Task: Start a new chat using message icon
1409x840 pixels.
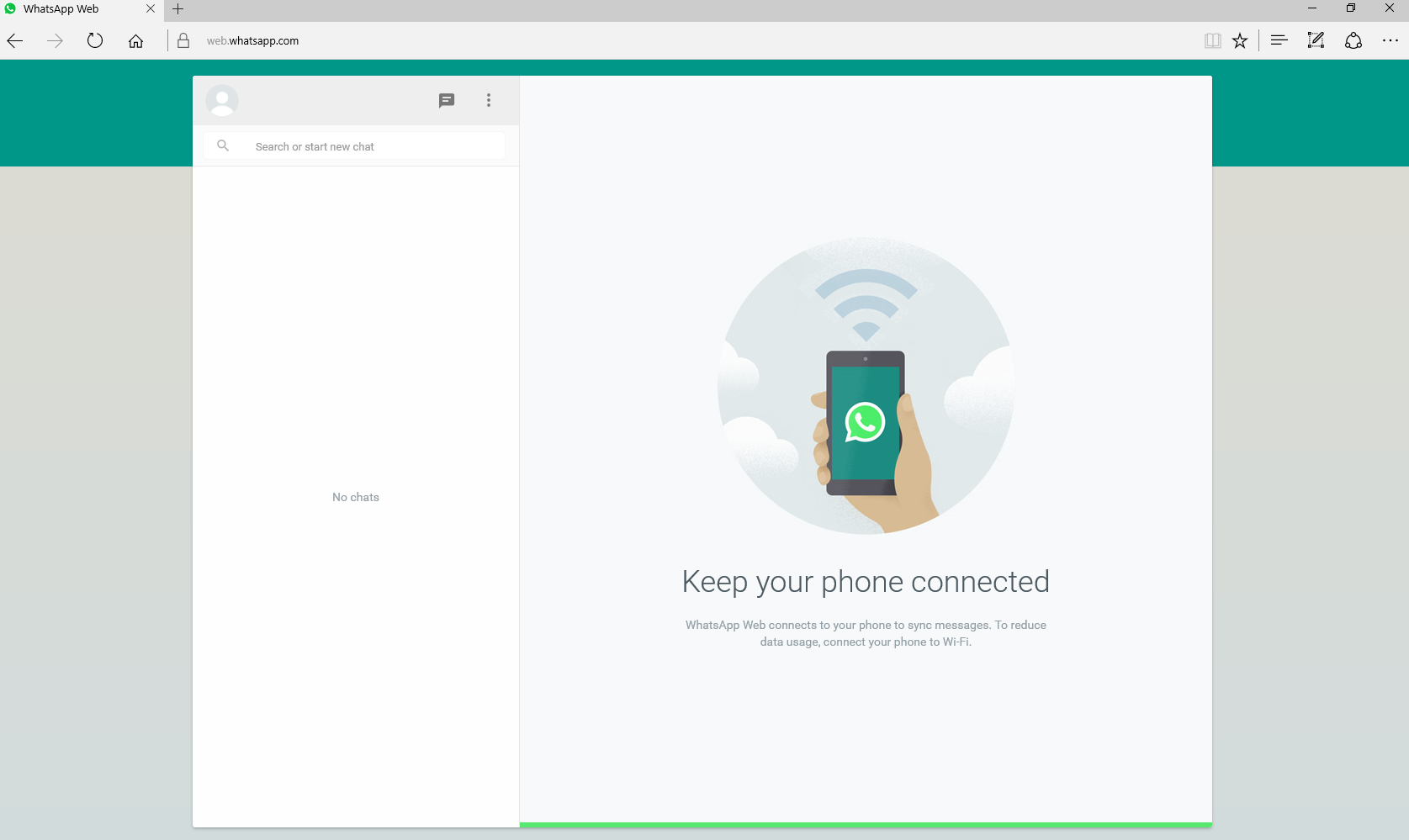Action: click(447, 100)
